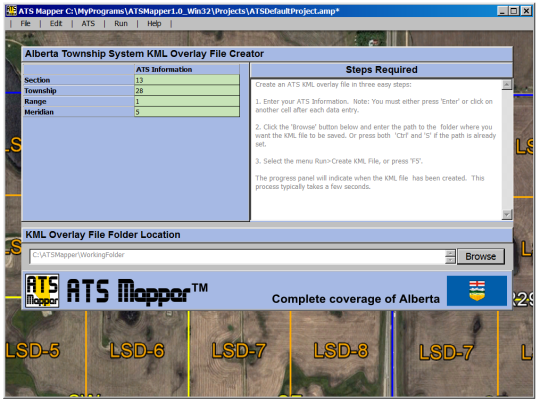
Task: Click the Steps Required heading
Action: pyautogui.click(x=382, y=70)
